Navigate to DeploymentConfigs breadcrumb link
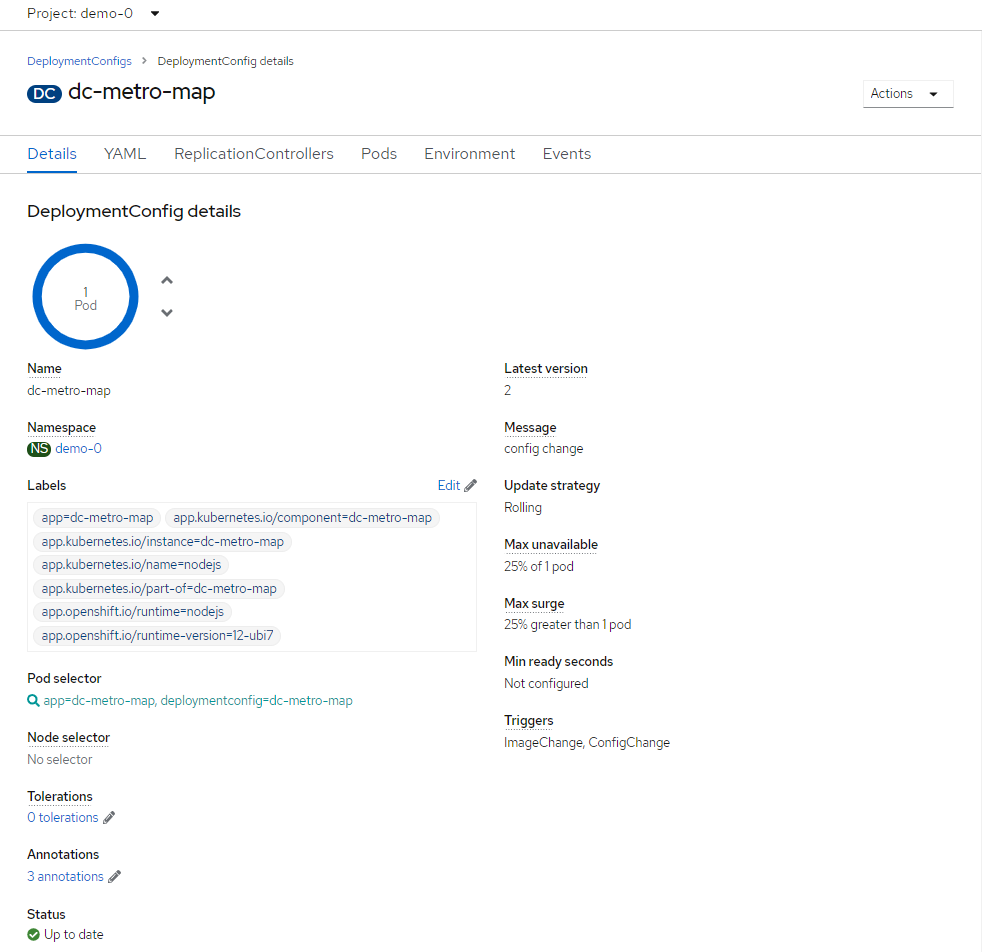The width and height of the screenshot is (982, 952). click(79, 61)
